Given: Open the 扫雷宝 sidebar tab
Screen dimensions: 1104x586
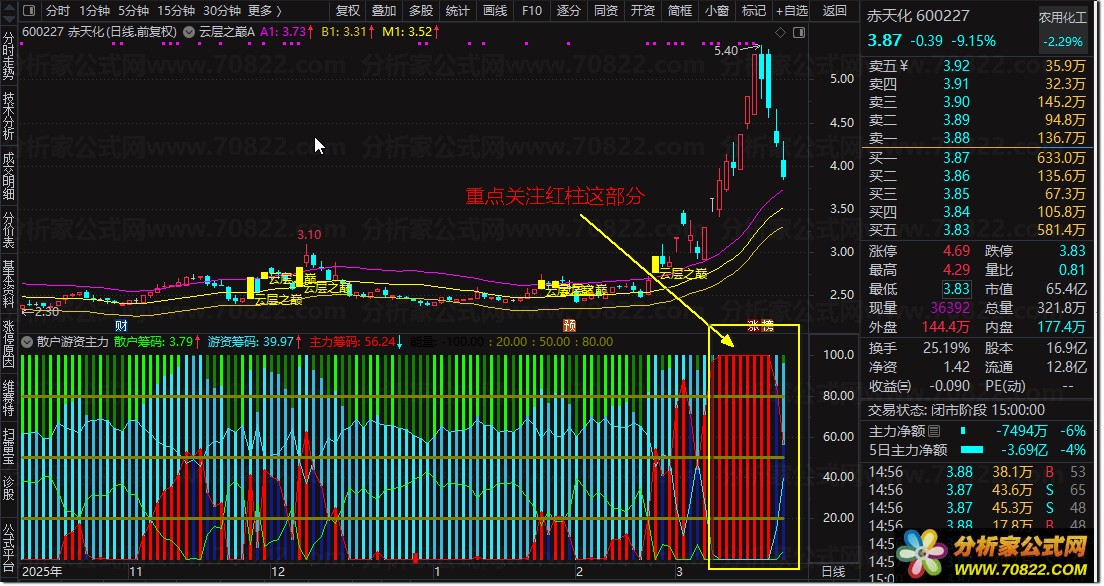Looking at the screenshot, I should pyautogui.click(x=8, y=446).
